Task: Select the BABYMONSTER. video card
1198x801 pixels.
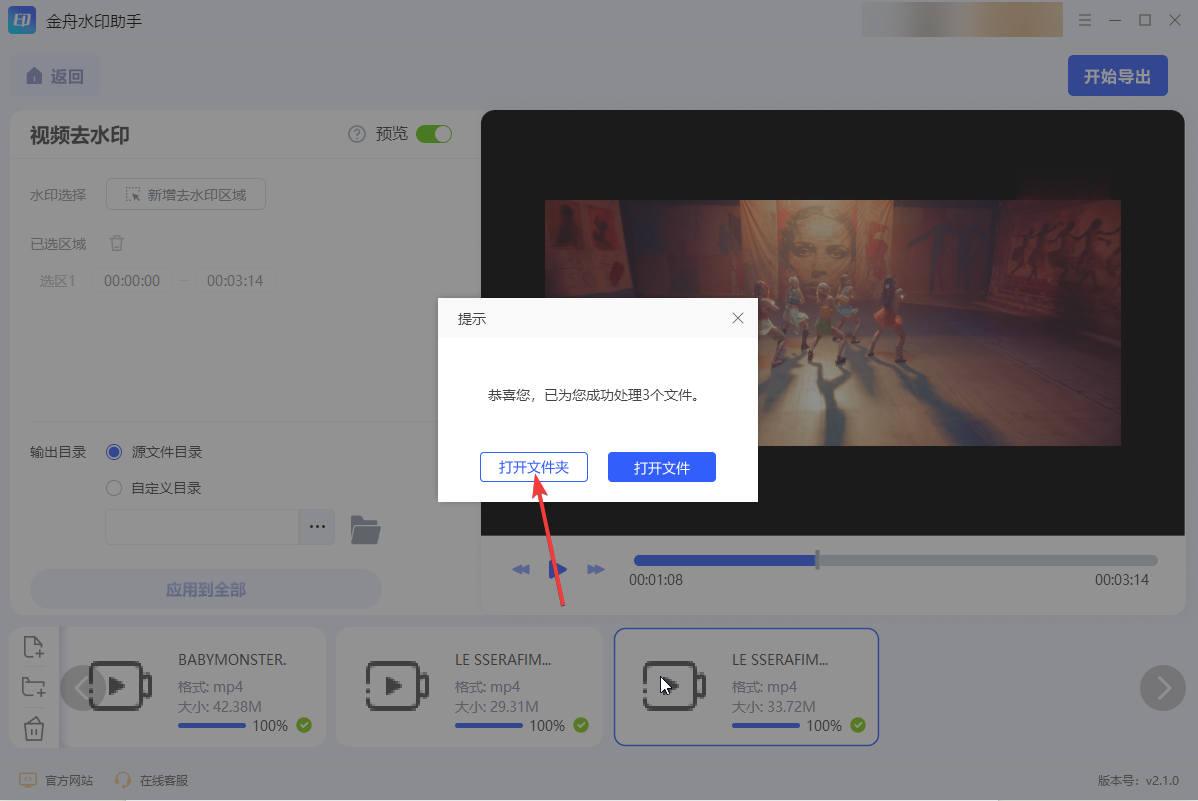Action: click(x=195, y=687)
